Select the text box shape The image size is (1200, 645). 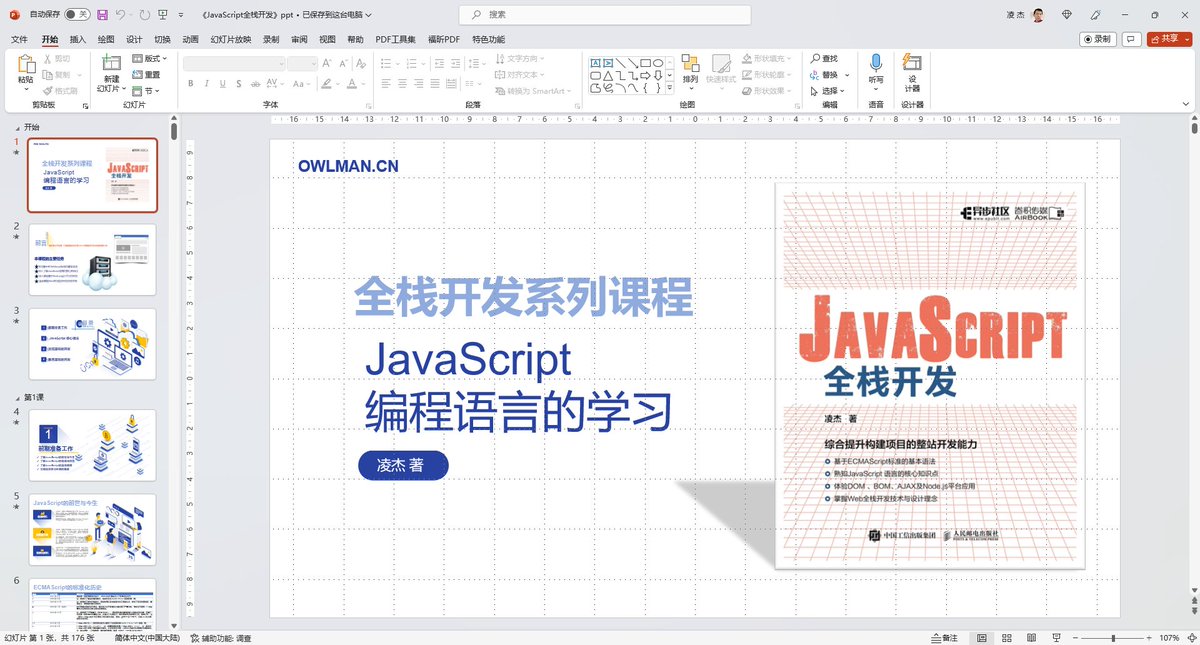[595, 62]
